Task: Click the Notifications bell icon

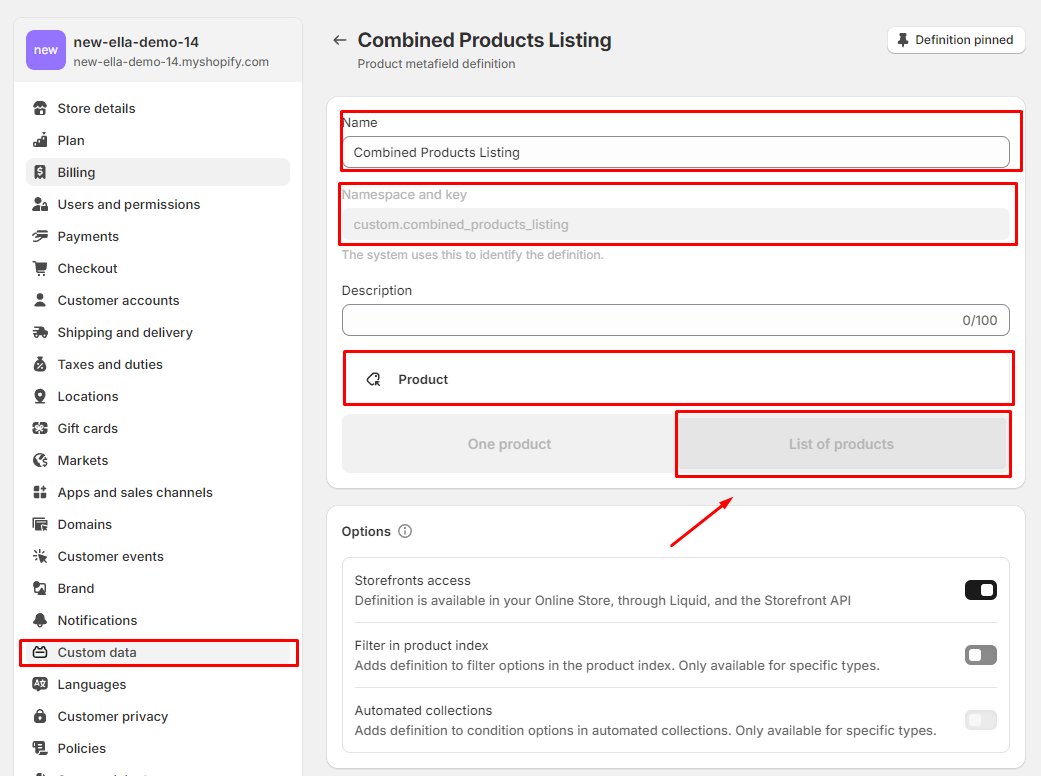Action: tap(40, 620)
